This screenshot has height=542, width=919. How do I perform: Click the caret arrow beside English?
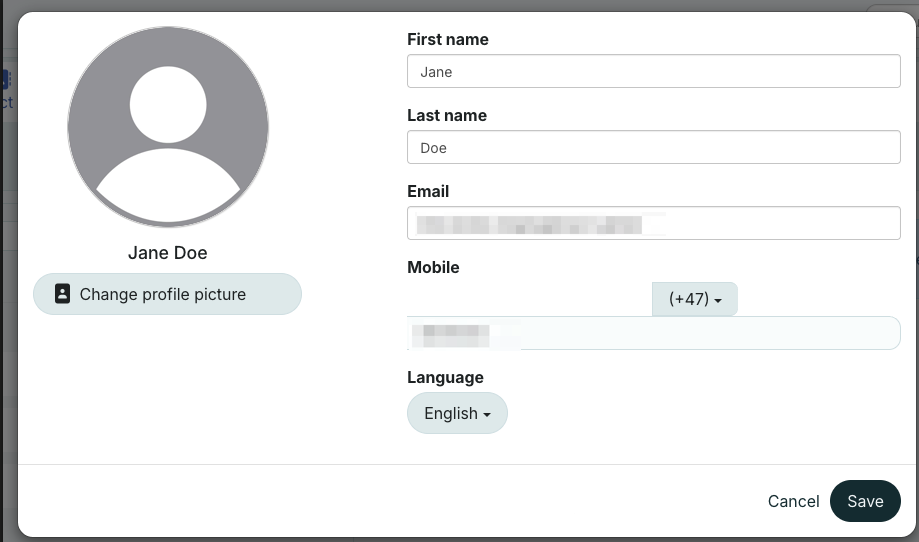click(487, 414)
